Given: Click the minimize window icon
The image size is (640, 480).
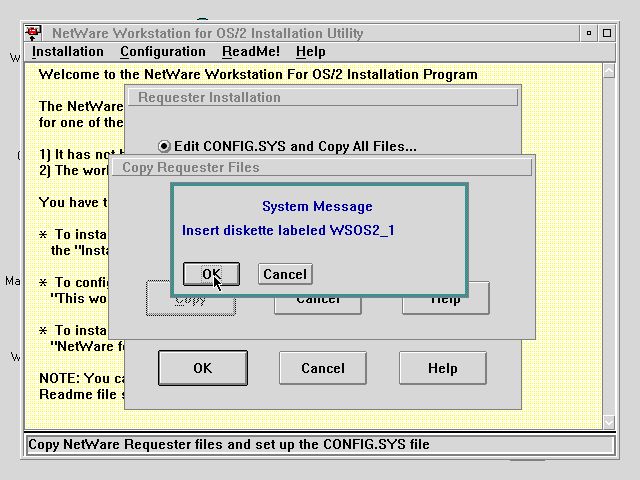Looking at the screenshot, I should (x=584, y=33).
